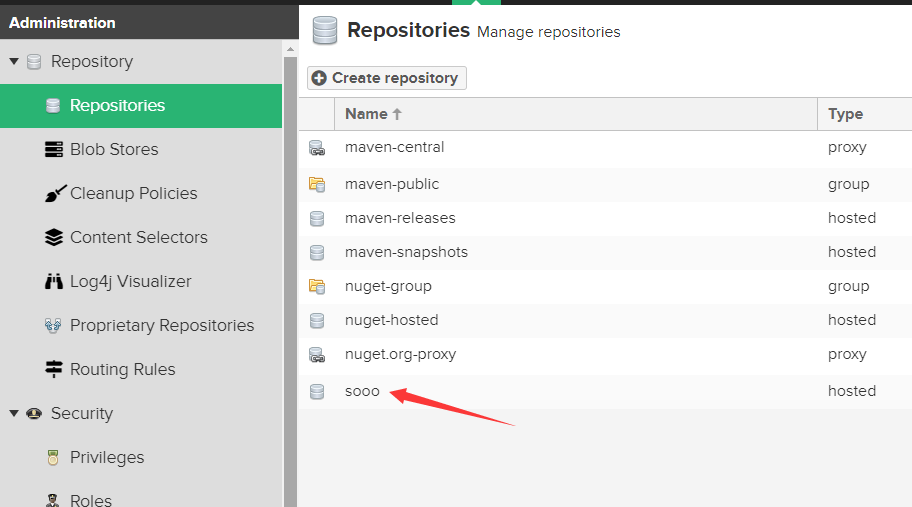Screen dimensions: 912x507
Task: Click the Cleanup Policies broom icon
Action: click(54, 193)
